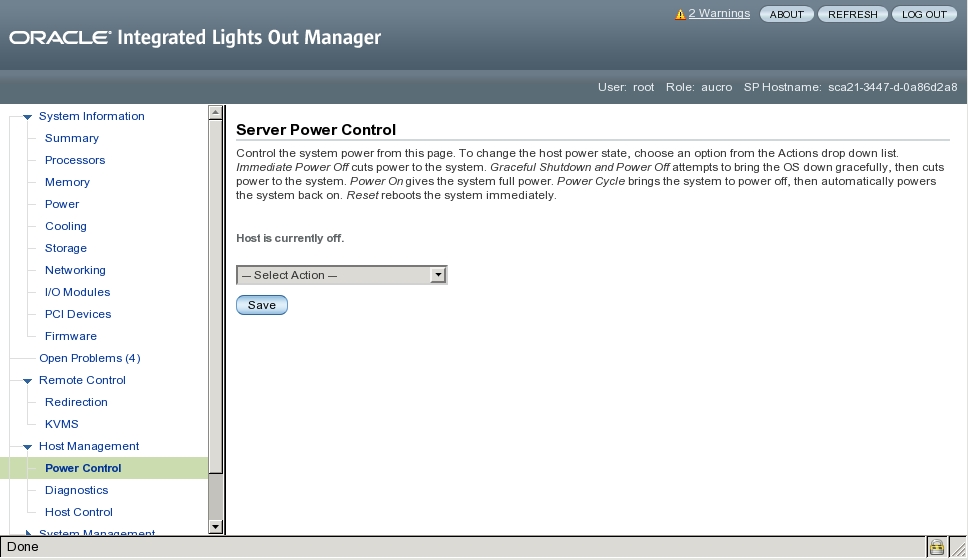Open PCI Devices page

[x=78, y=314]
